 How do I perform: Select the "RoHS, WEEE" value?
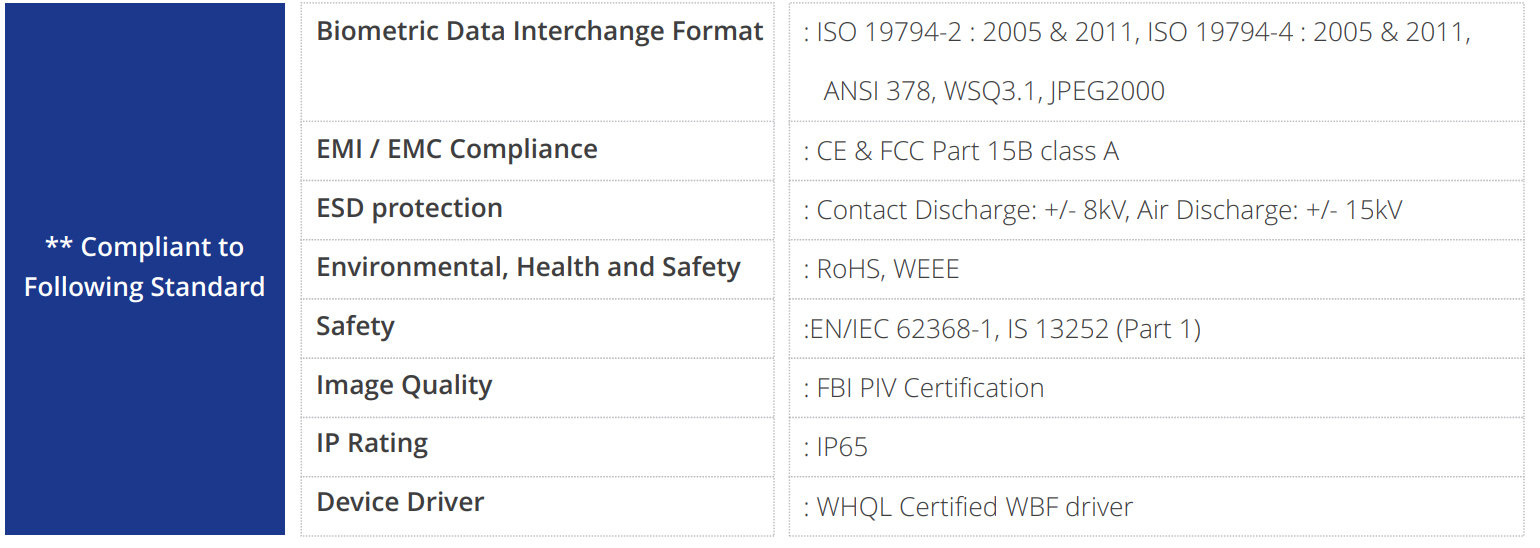click(887, 269)
